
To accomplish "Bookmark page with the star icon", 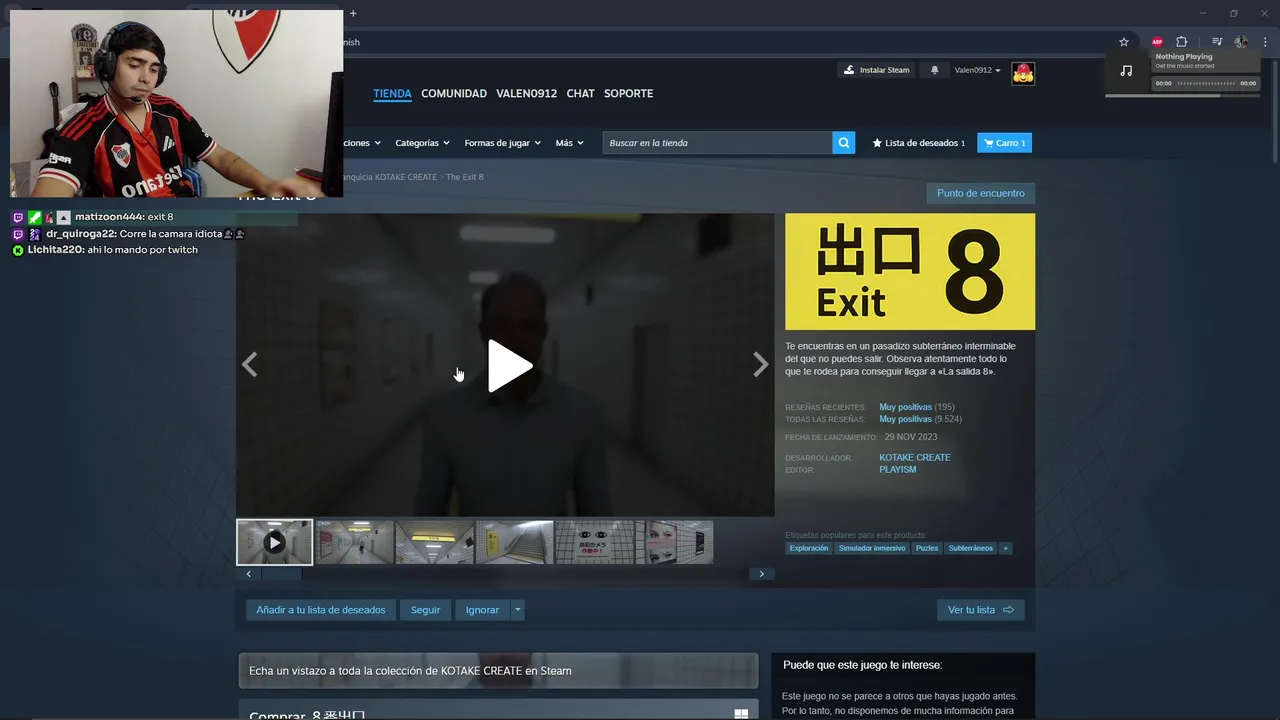I will click(x=1124, y=42).
